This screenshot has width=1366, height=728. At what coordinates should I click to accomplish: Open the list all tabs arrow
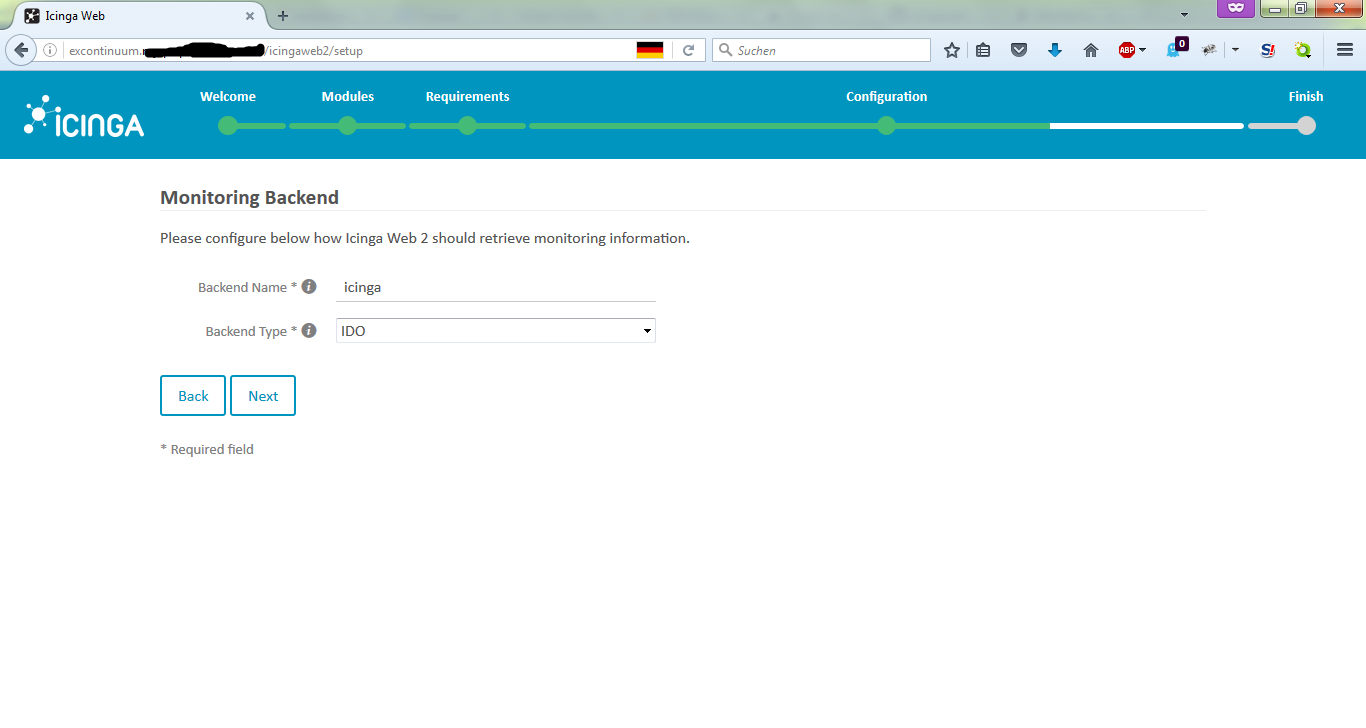coord(1184,15)
